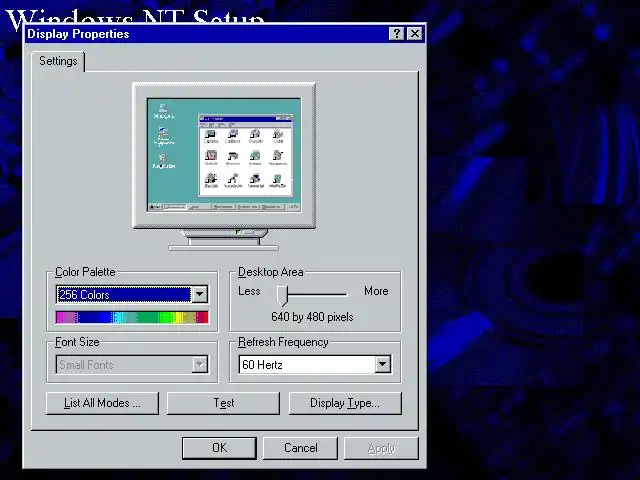The image size is (640, 480).
Task: Open the Refresh Frequency dropdown arrow
Action: tap(382, 364)
